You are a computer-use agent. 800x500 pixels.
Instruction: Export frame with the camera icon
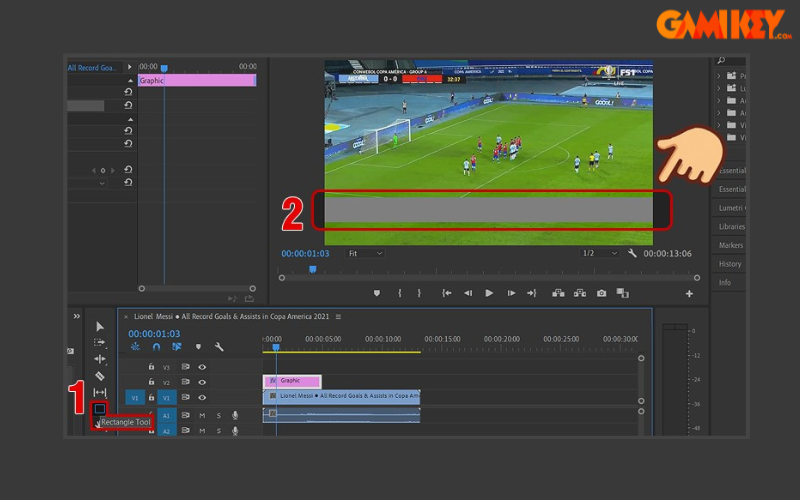point(602,293)
